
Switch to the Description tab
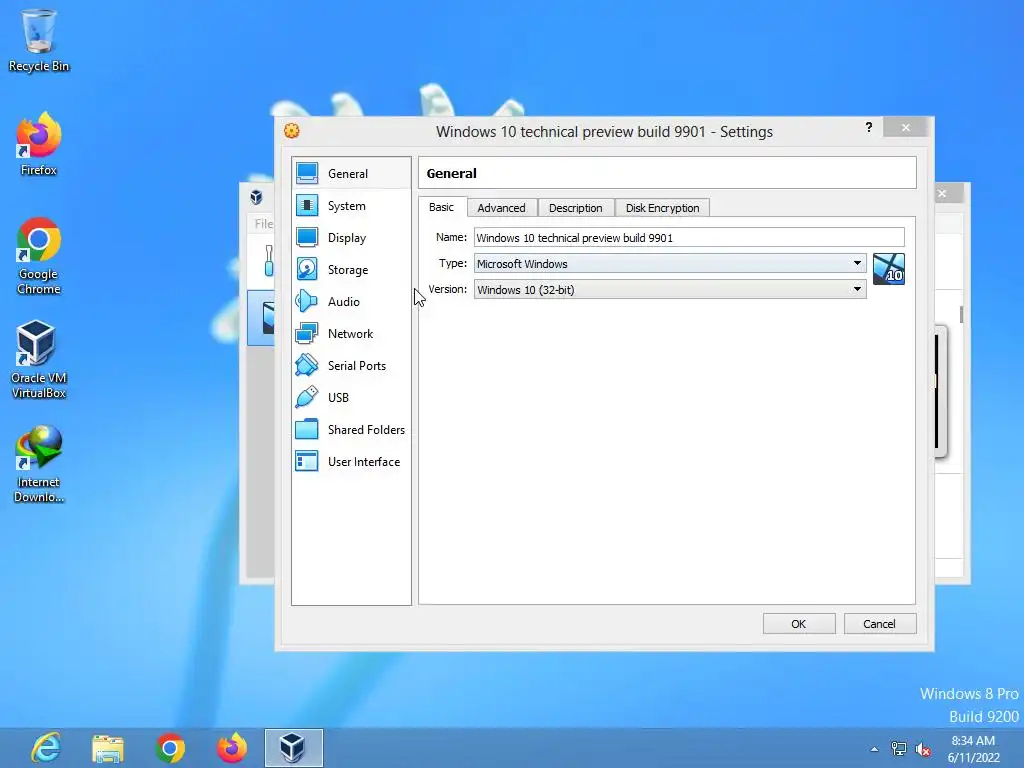[x=576, y=208]
